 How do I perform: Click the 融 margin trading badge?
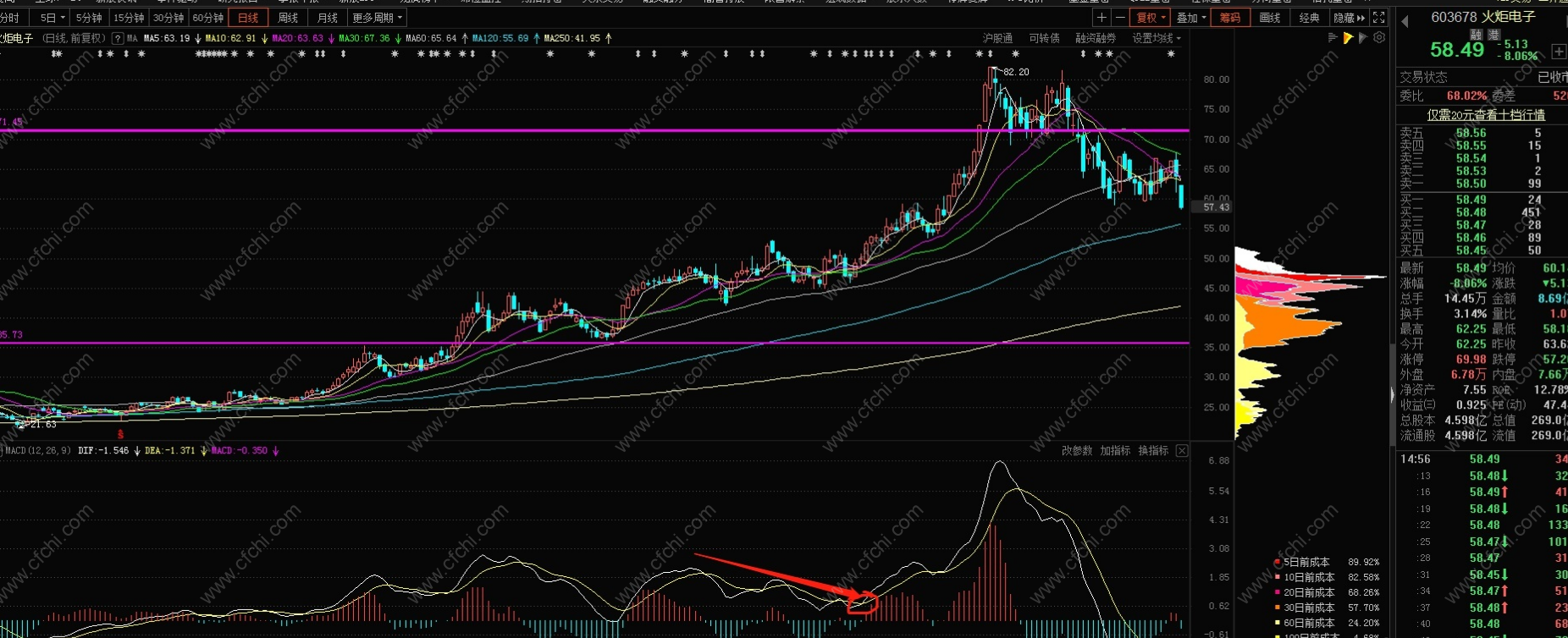click(x=1476, y=35)
